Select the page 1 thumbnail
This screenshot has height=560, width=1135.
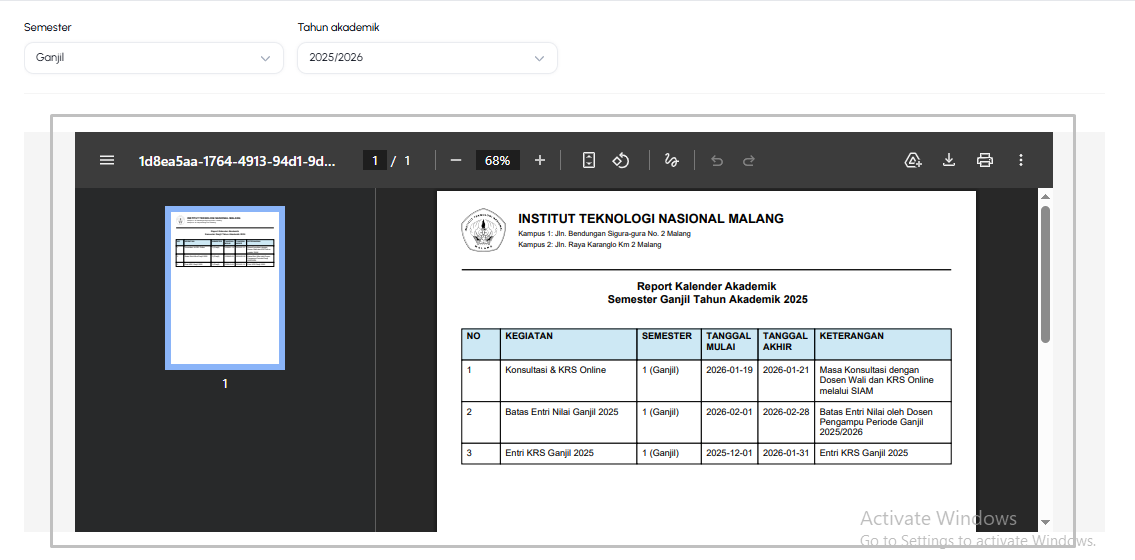tap(225, 288)
